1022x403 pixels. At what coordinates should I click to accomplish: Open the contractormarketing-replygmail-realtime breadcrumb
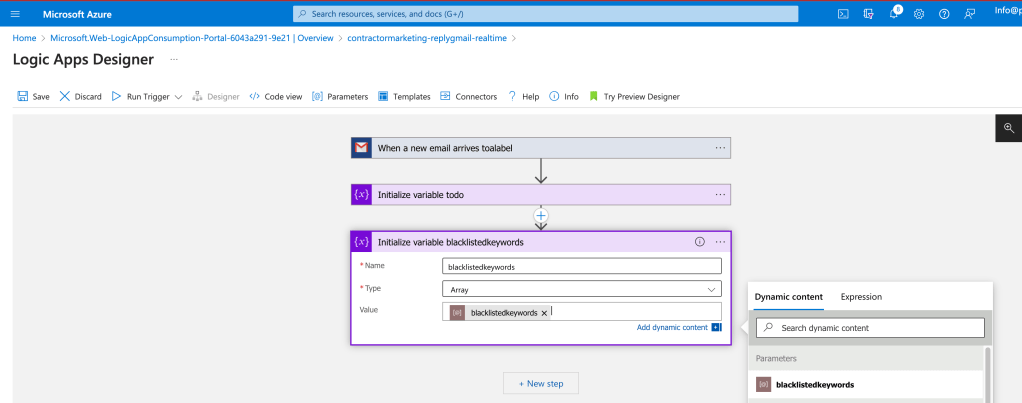pos(428,38)
